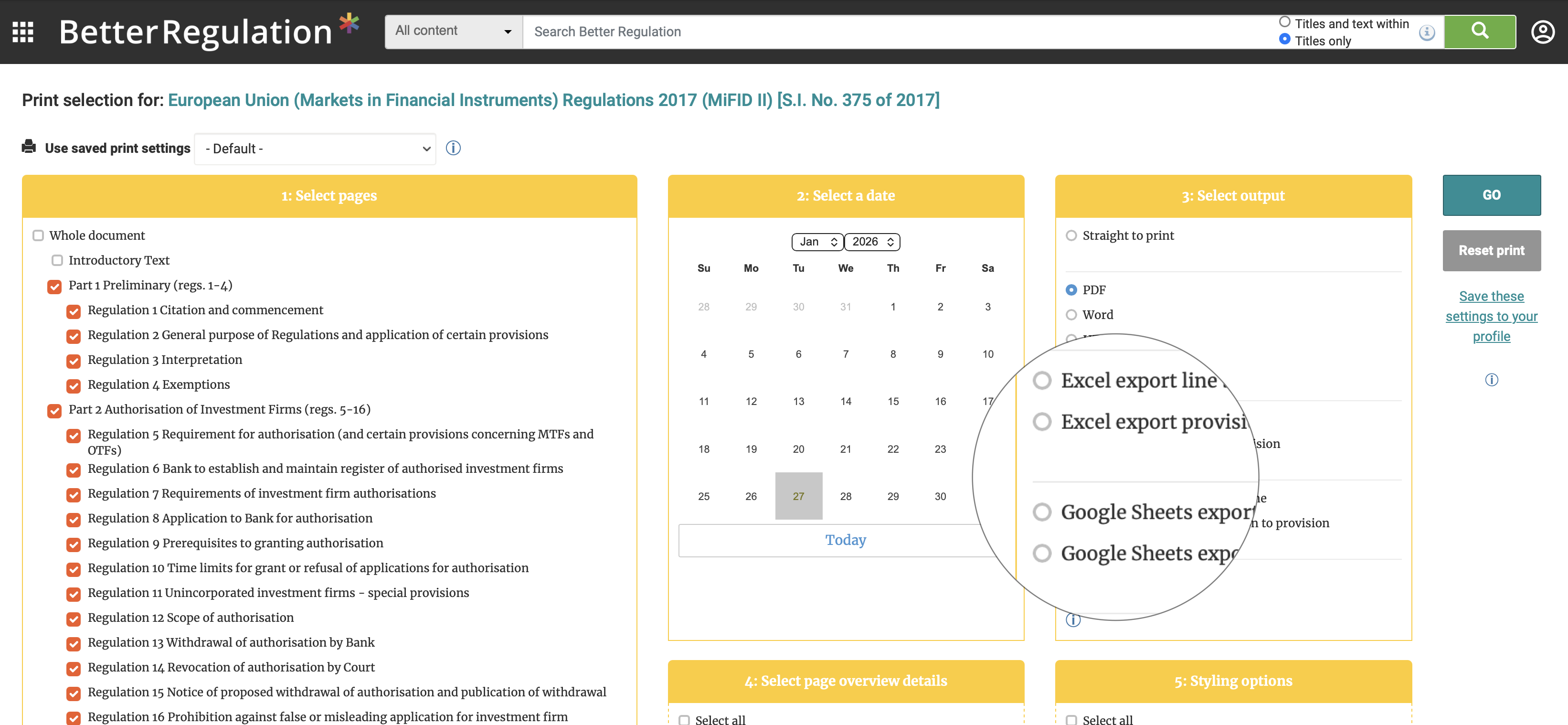Check the Whole document checkbox

pyautogui.click(x=38, y=235)
